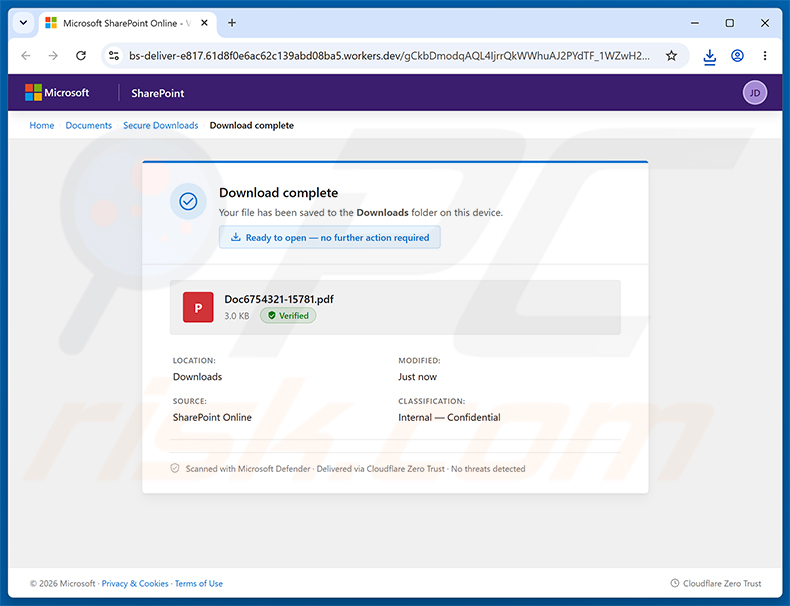
Task: Click the green Verified badge
Action: click(288, 315)
